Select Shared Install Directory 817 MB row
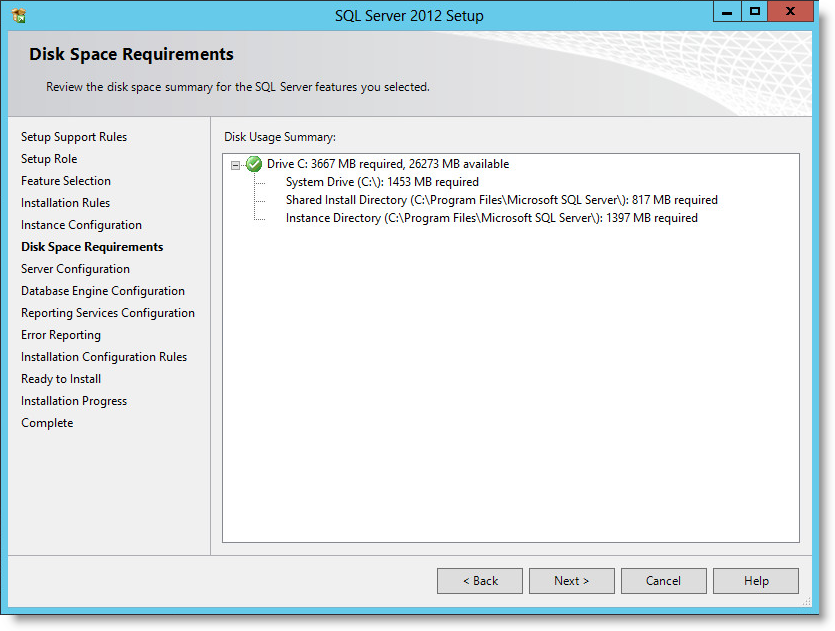Screen dimensions: 835x631 click(x=502, y=200)
